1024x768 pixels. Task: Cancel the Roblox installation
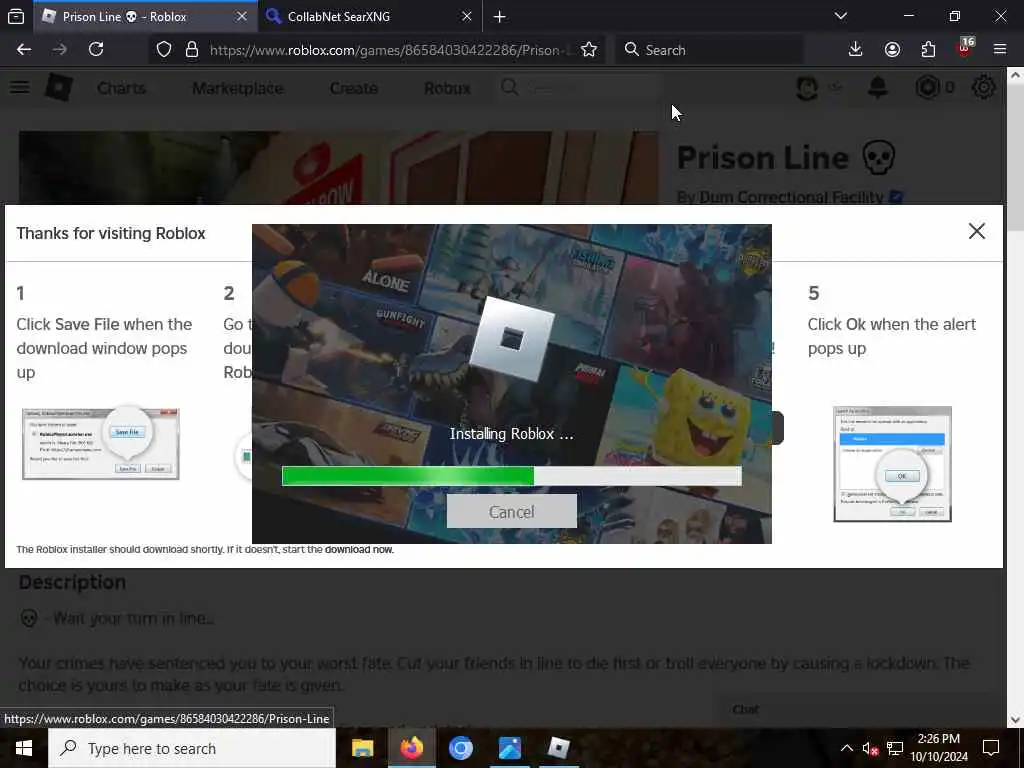pyautogui.click(x=511, y=511)
